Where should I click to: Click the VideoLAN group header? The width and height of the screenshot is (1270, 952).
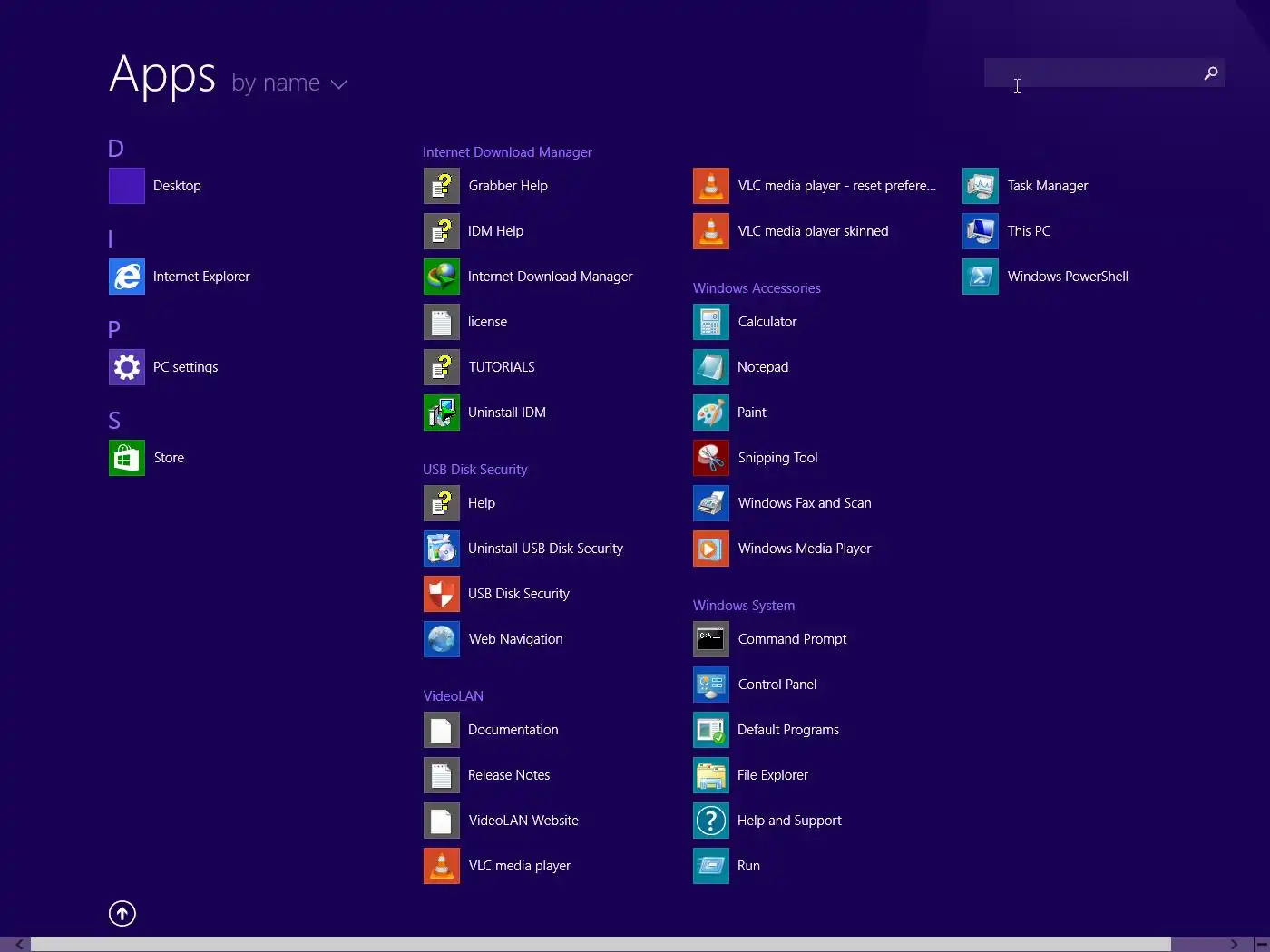(453, 696)
